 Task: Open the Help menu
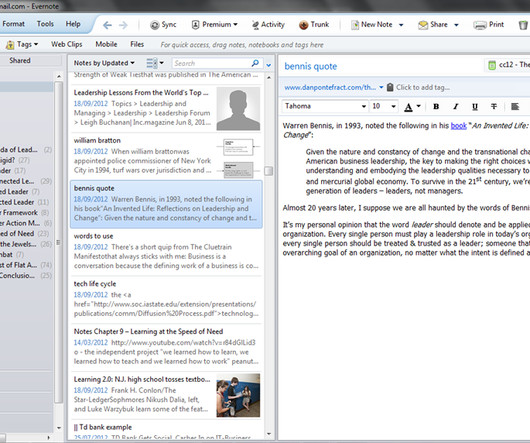click(x=73, y=24)
